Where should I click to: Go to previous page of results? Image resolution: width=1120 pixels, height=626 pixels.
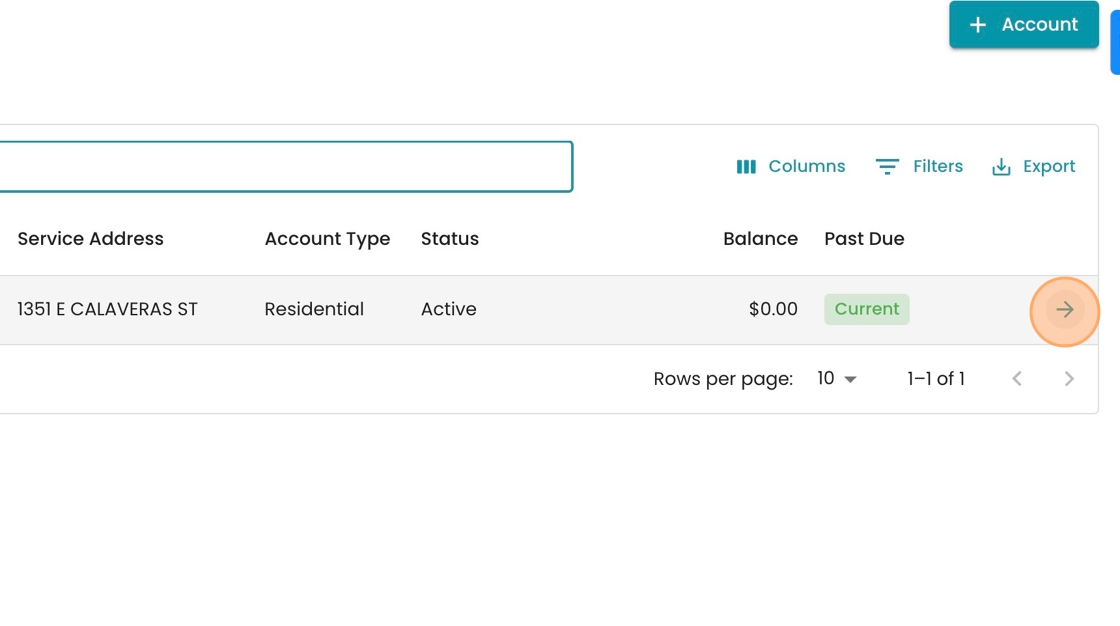[1017, 379]
